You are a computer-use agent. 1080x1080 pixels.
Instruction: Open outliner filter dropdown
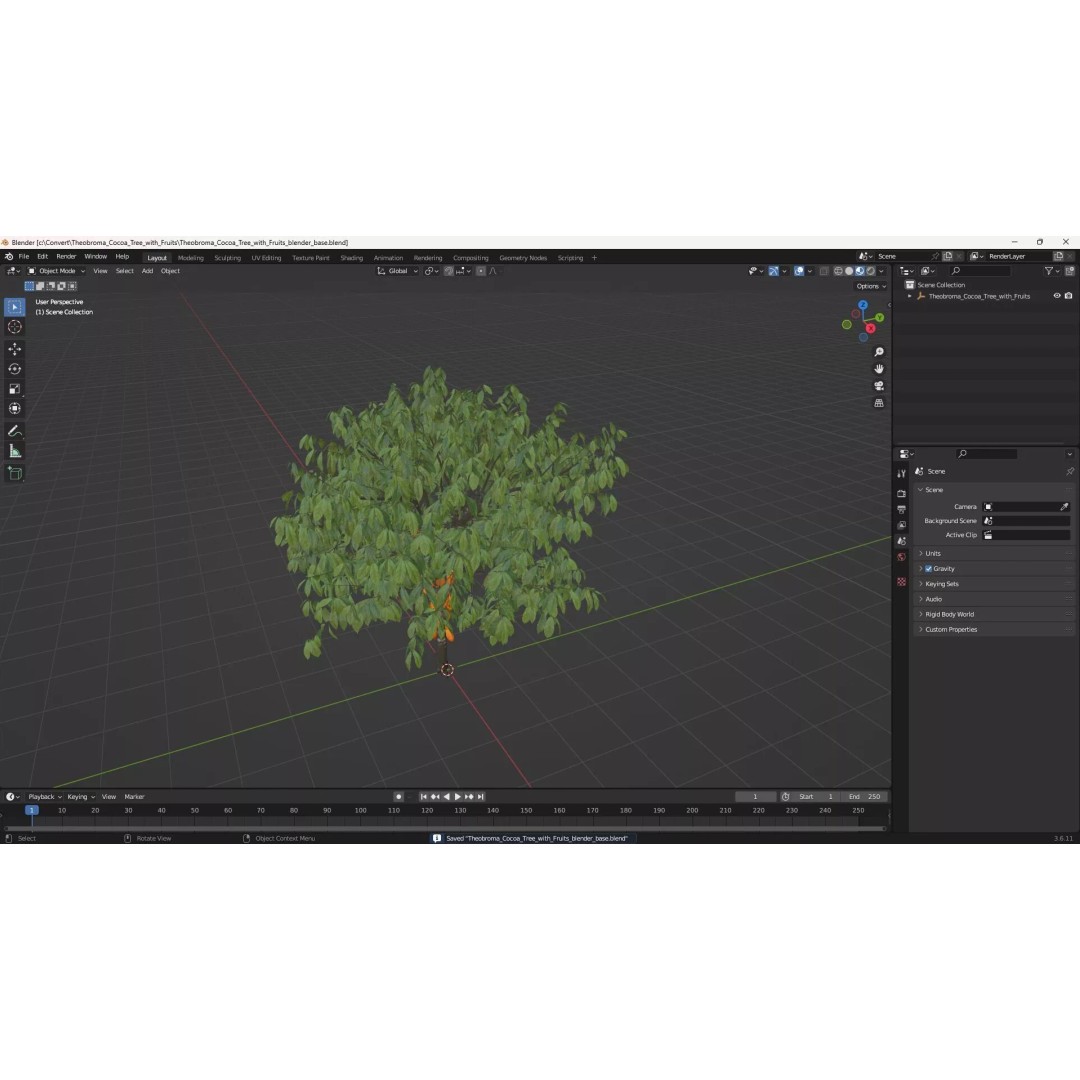1052,271
